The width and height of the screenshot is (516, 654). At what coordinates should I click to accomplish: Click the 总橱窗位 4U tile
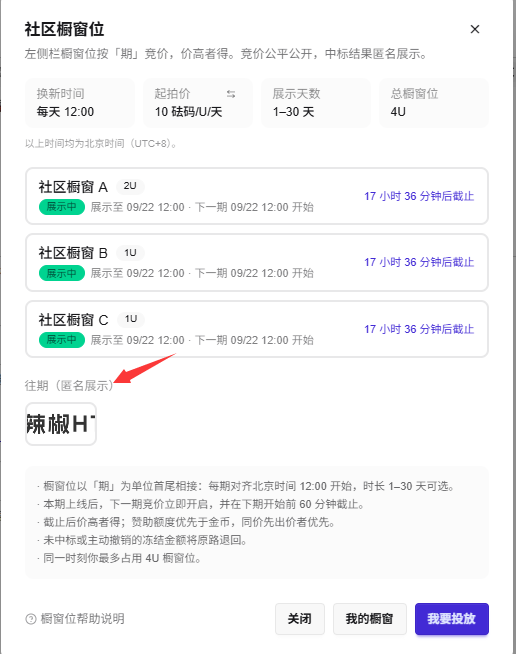[434, 103]
